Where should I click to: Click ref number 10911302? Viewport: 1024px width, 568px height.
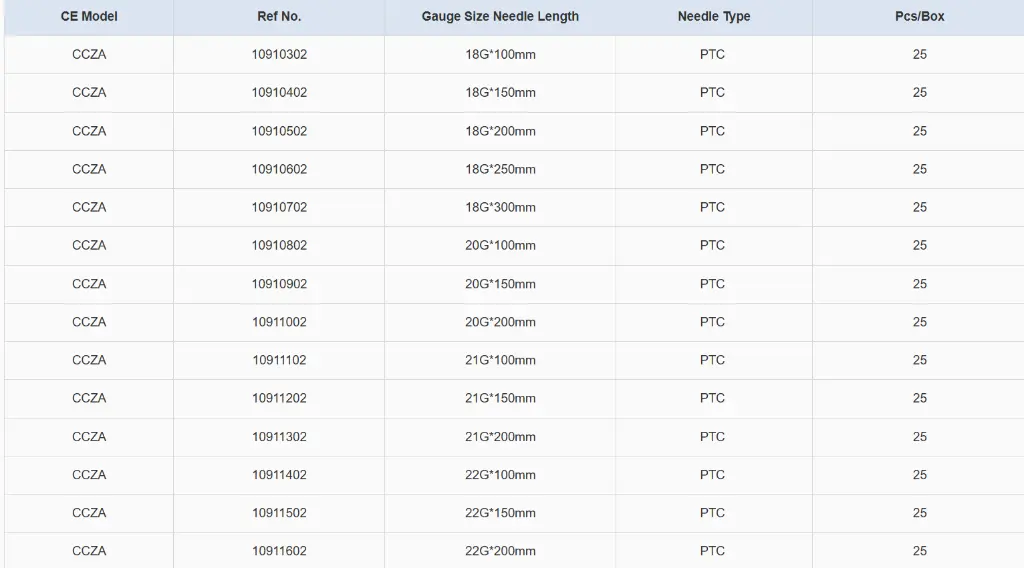tap(279, 437)
